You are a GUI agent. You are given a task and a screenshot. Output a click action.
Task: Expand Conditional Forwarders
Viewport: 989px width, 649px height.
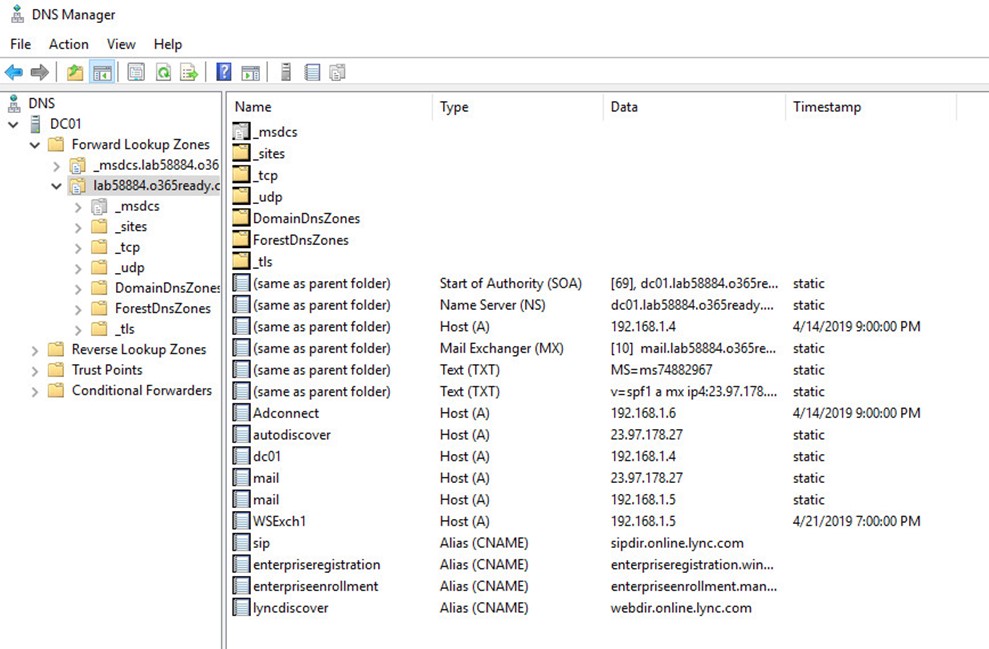[35, 391]
